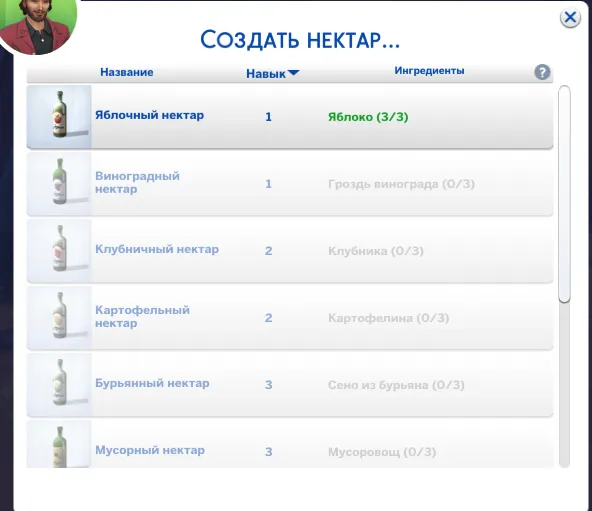Choose the Яблочный нектар recipe name
The width and height of the screenshot is (592, 511).
click(150, 115)
